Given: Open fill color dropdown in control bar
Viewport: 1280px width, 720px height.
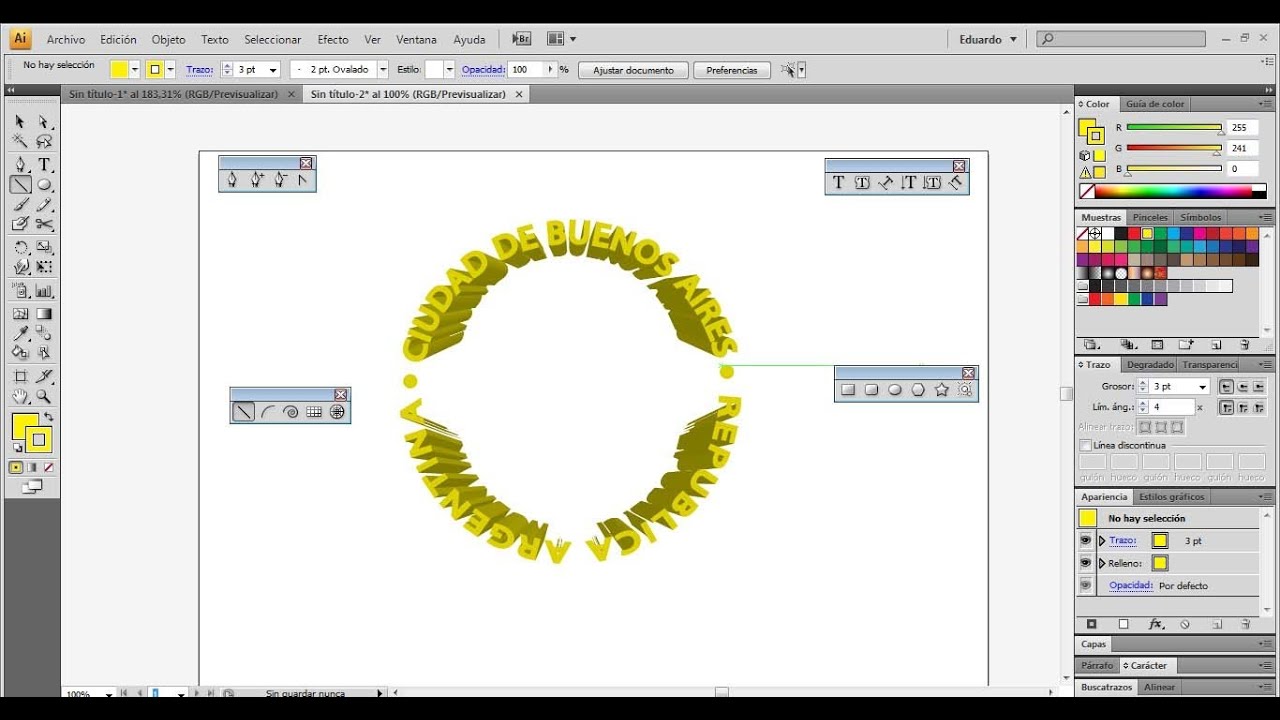Looking at the screenshot, I should pyautogui.click(x=134, y=70).
